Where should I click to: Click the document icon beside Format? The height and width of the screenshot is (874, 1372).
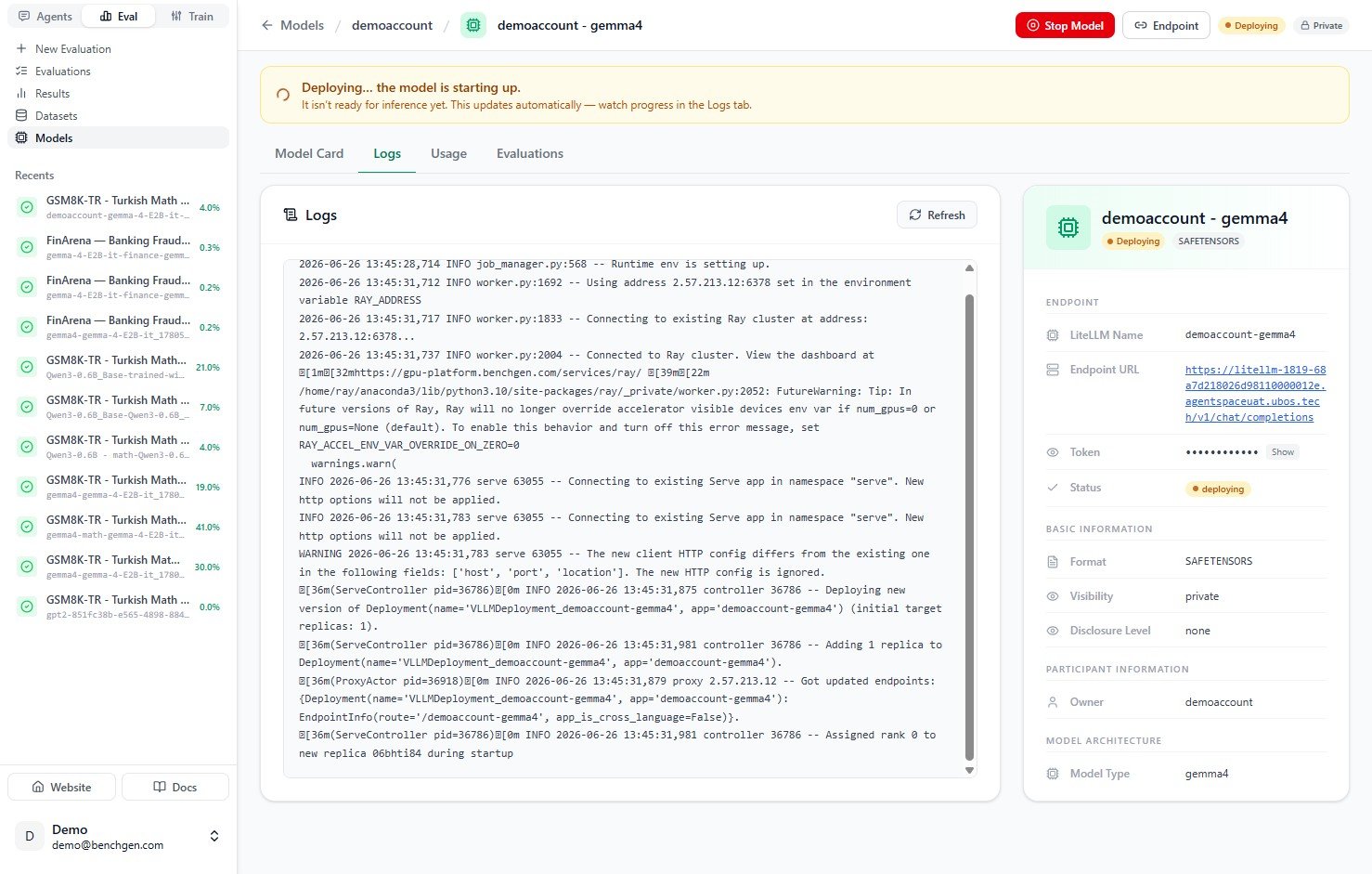(1053, 562)
